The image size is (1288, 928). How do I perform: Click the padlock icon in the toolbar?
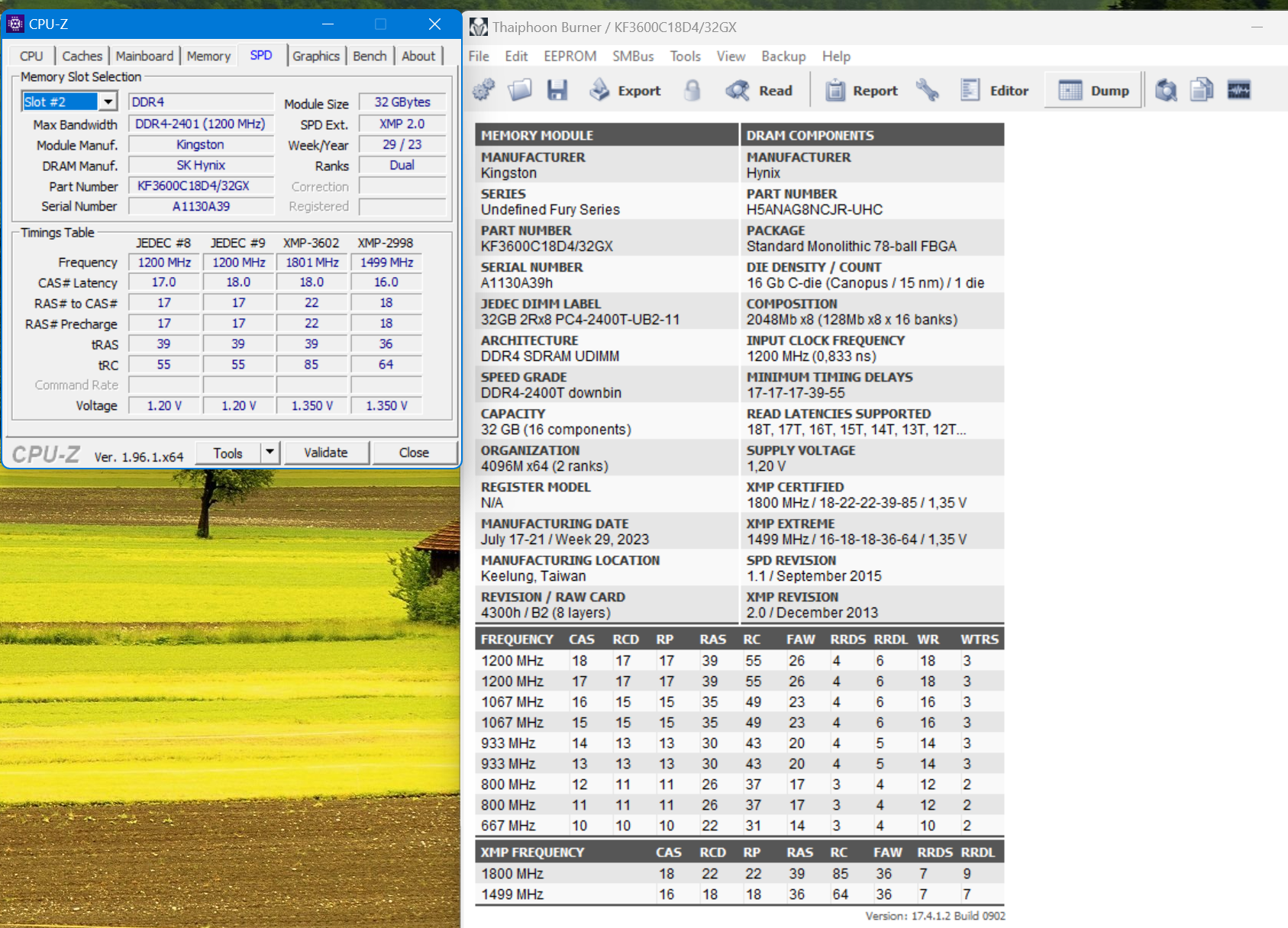(692, 90)
